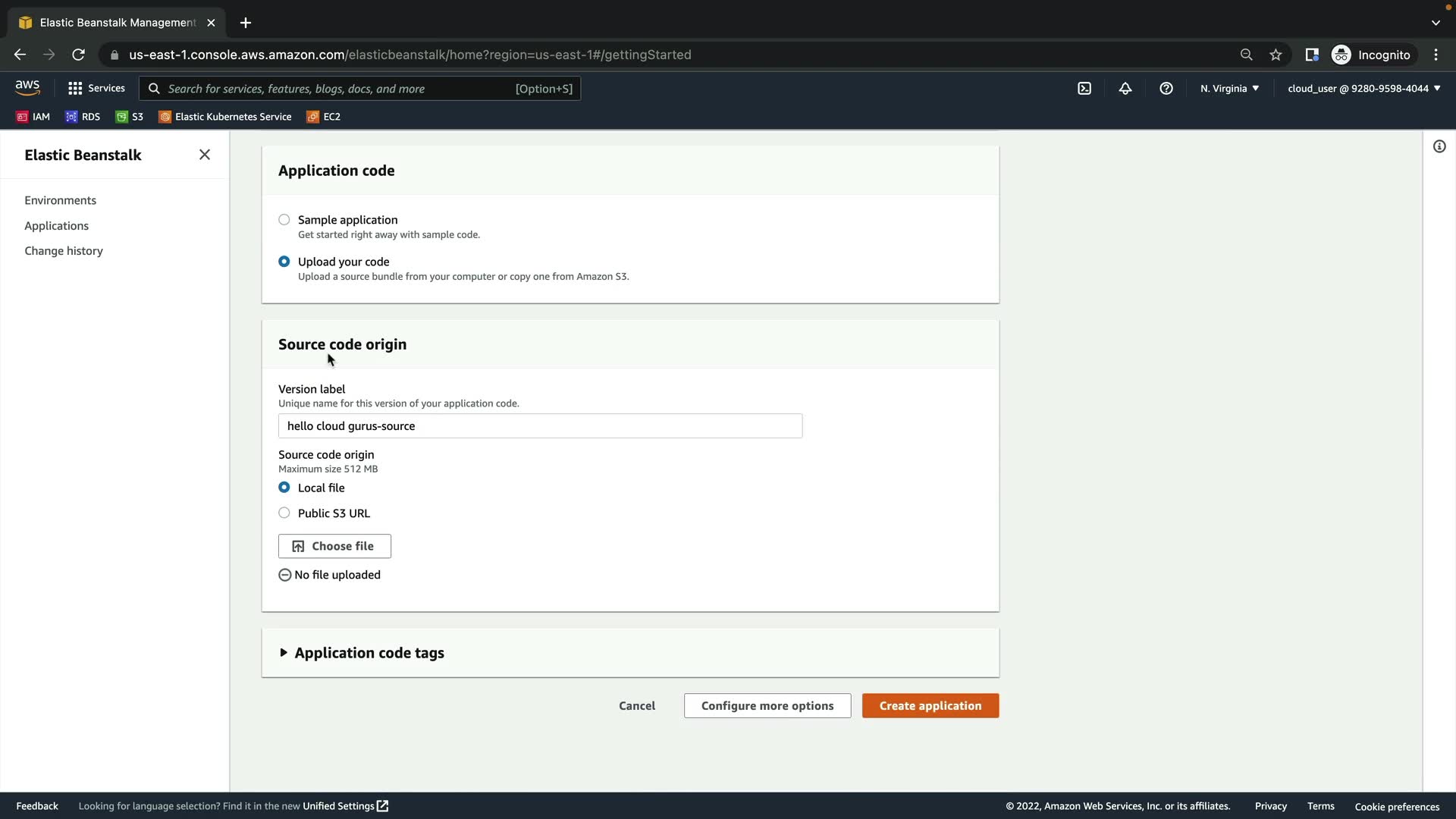Image resolution: width=1456 pixels, height=819 pixels.
Task: Open the S3 bookmark shortcut
Action: coord(130,117)
